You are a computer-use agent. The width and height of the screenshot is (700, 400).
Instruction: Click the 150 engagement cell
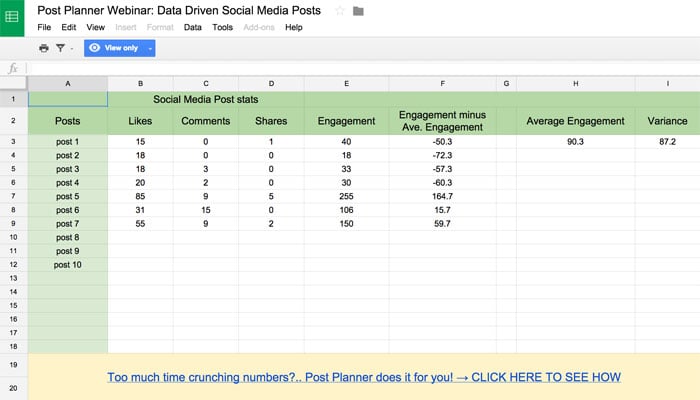[346, 224]
